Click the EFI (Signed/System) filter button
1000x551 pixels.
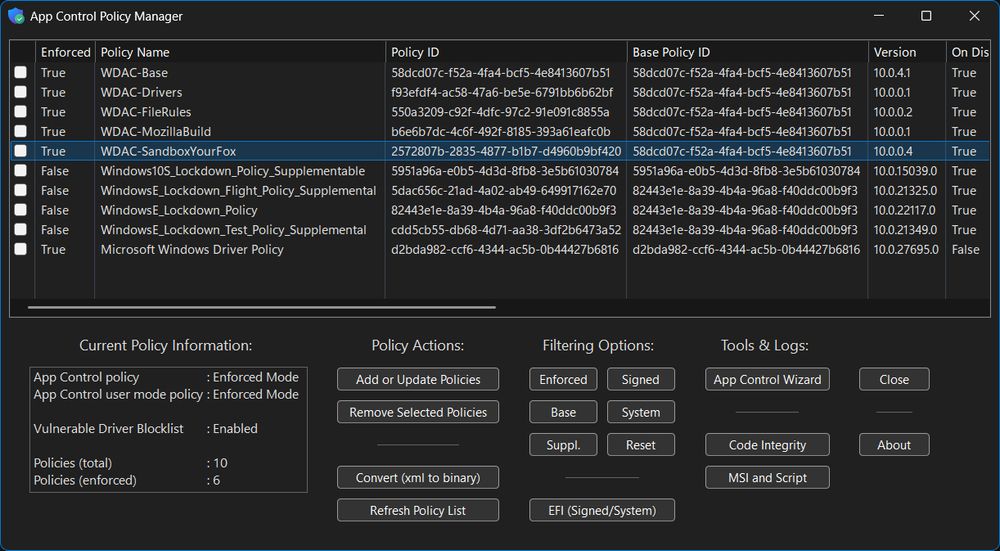602,510
